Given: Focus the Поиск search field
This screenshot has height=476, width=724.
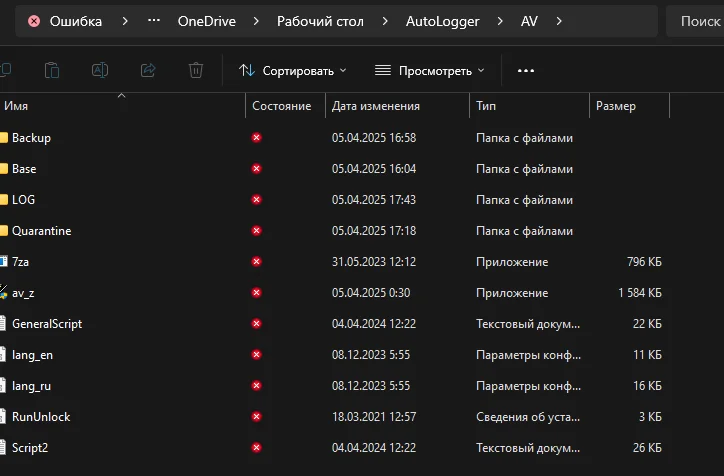Looking at the screenshot, I should point(695,21).
